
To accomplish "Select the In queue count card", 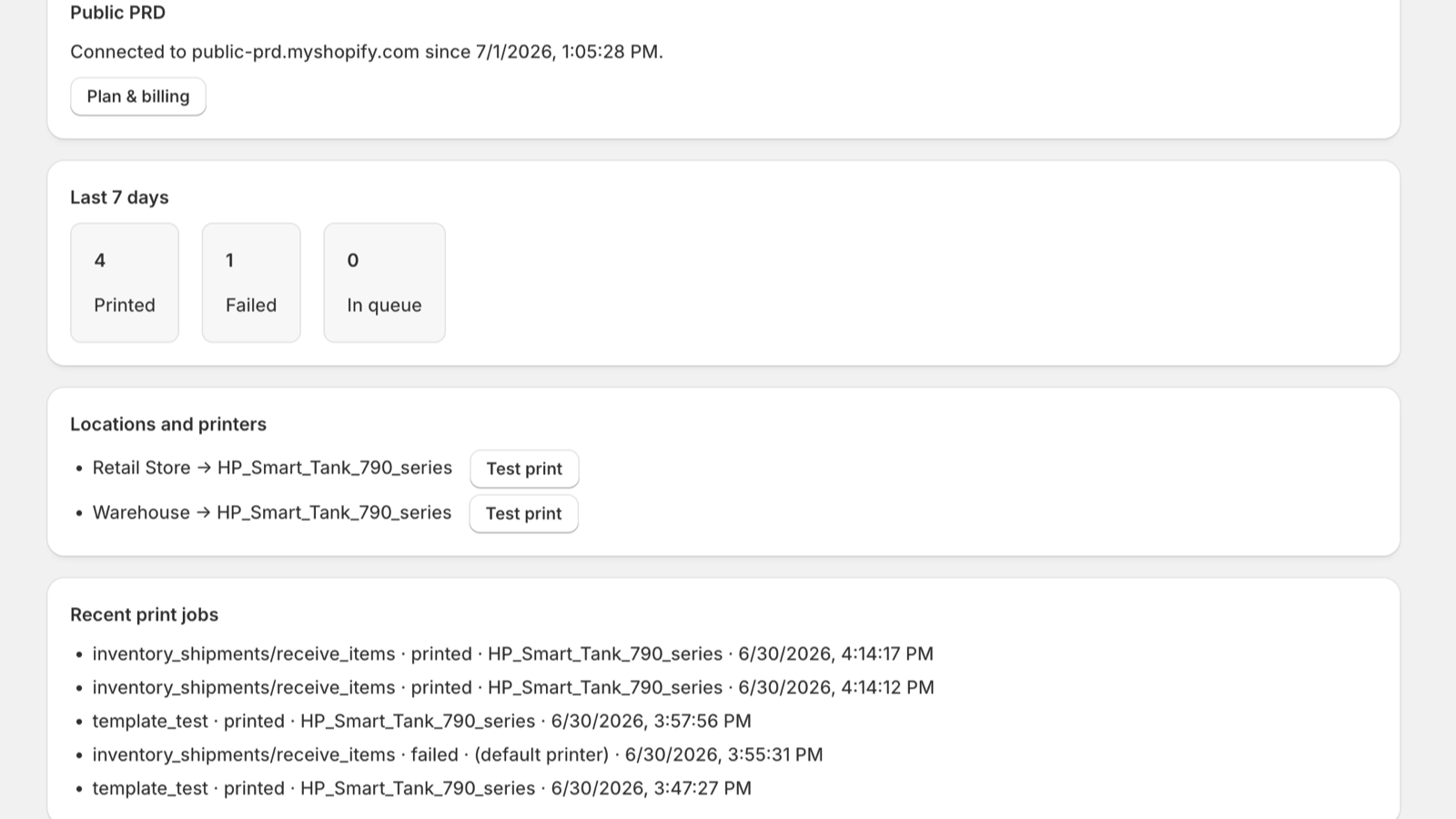I will (384, 283).
